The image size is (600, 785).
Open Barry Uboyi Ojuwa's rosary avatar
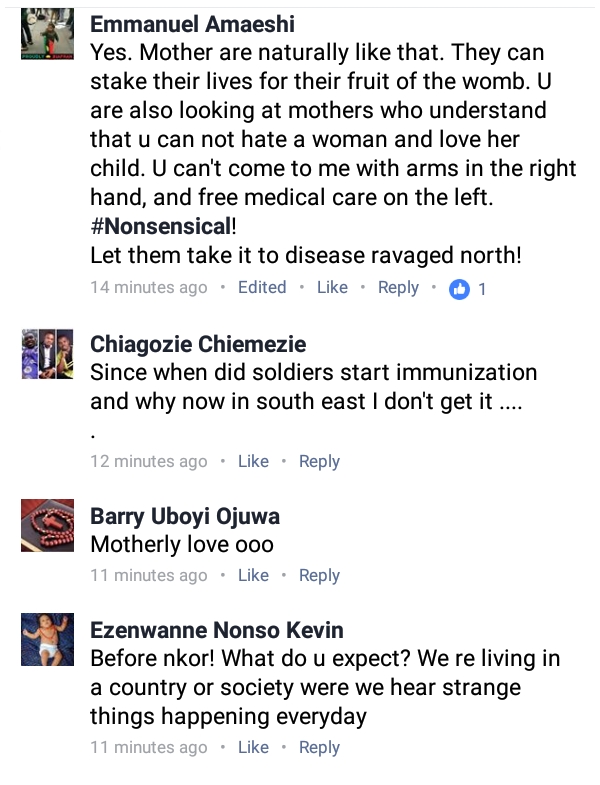48,525
